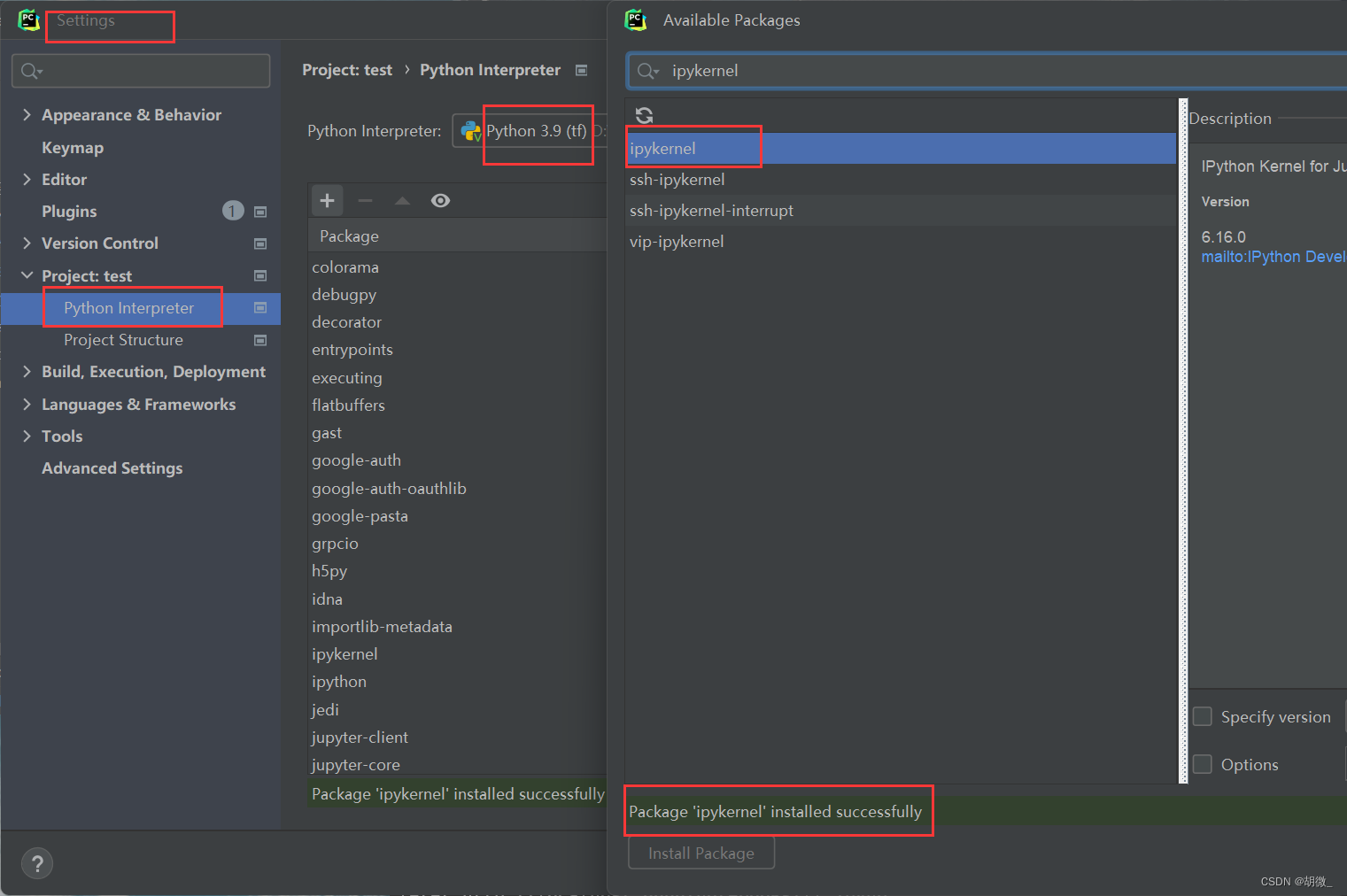This screenshot has height=896, width=1347.
Task: Select ssh-ipykernel-interrupt package
Action: click(x=901, y=211)
